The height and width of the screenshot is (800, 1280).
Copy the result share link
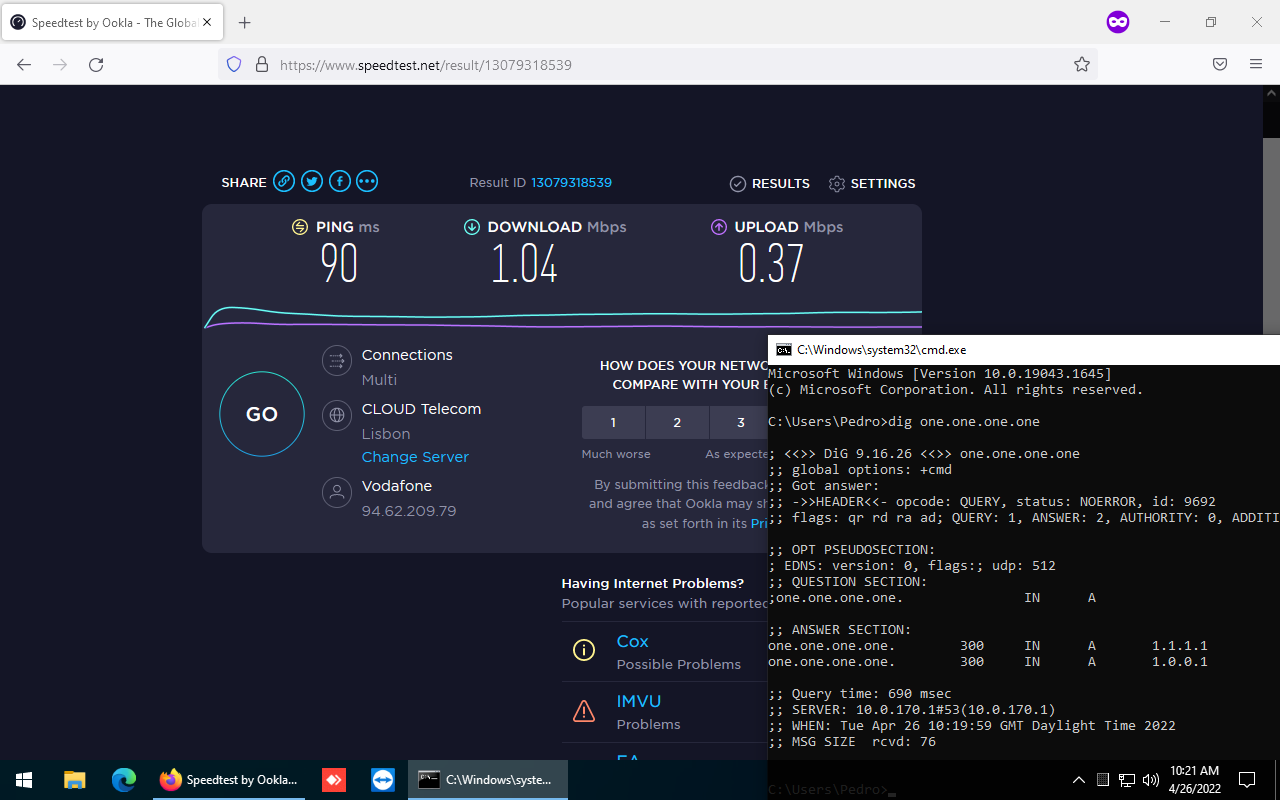(284, 181)
